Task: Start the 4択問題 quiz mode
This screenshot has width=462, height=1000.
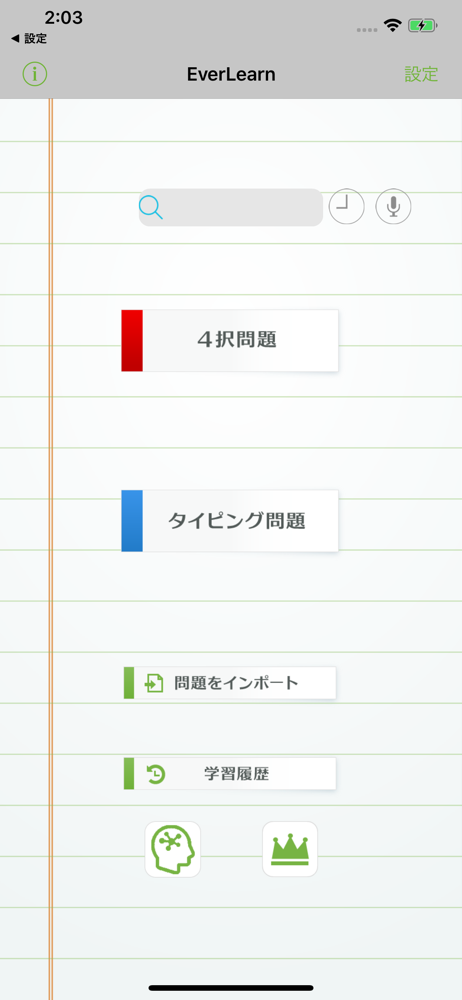Action: point(230,341)
